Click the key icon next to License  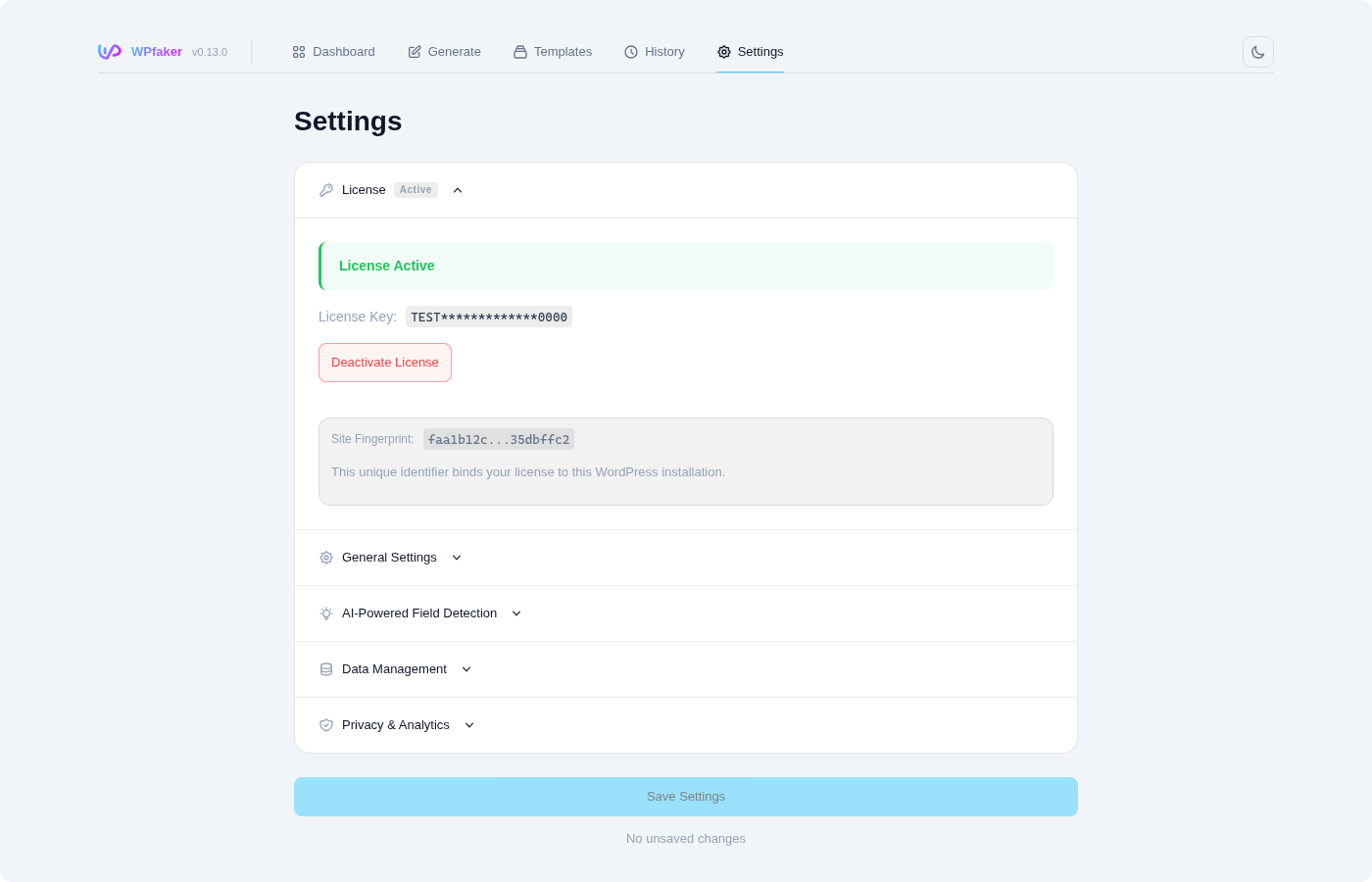[x=325, y=189]
